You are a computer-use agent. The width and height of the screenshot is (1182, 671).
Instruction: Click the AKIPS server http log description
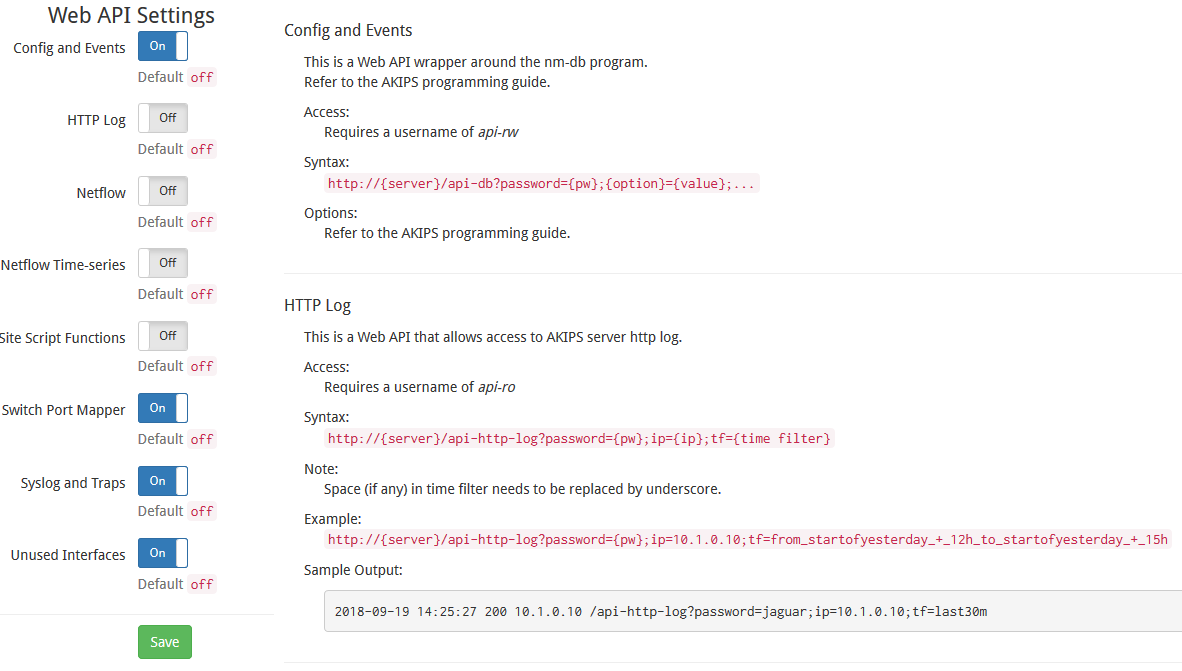(x=493, y=338)
